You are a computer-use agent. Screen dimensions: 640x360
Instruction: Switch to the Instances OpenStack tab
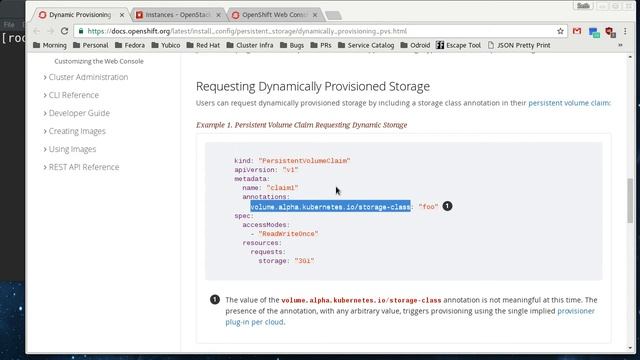tap(177, 15)
